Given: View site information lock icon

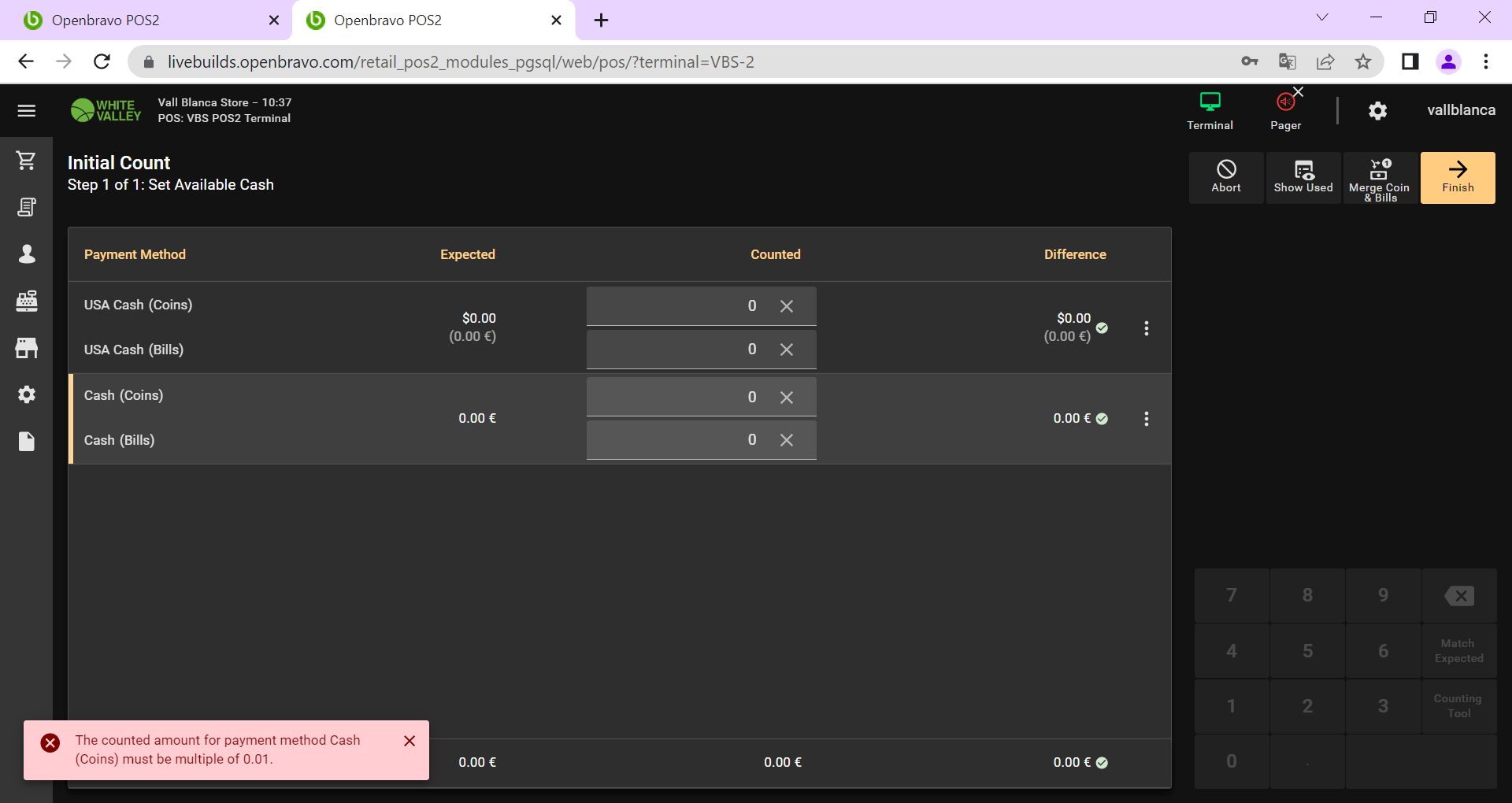Looking at the screenshot, I should (148, 61).
